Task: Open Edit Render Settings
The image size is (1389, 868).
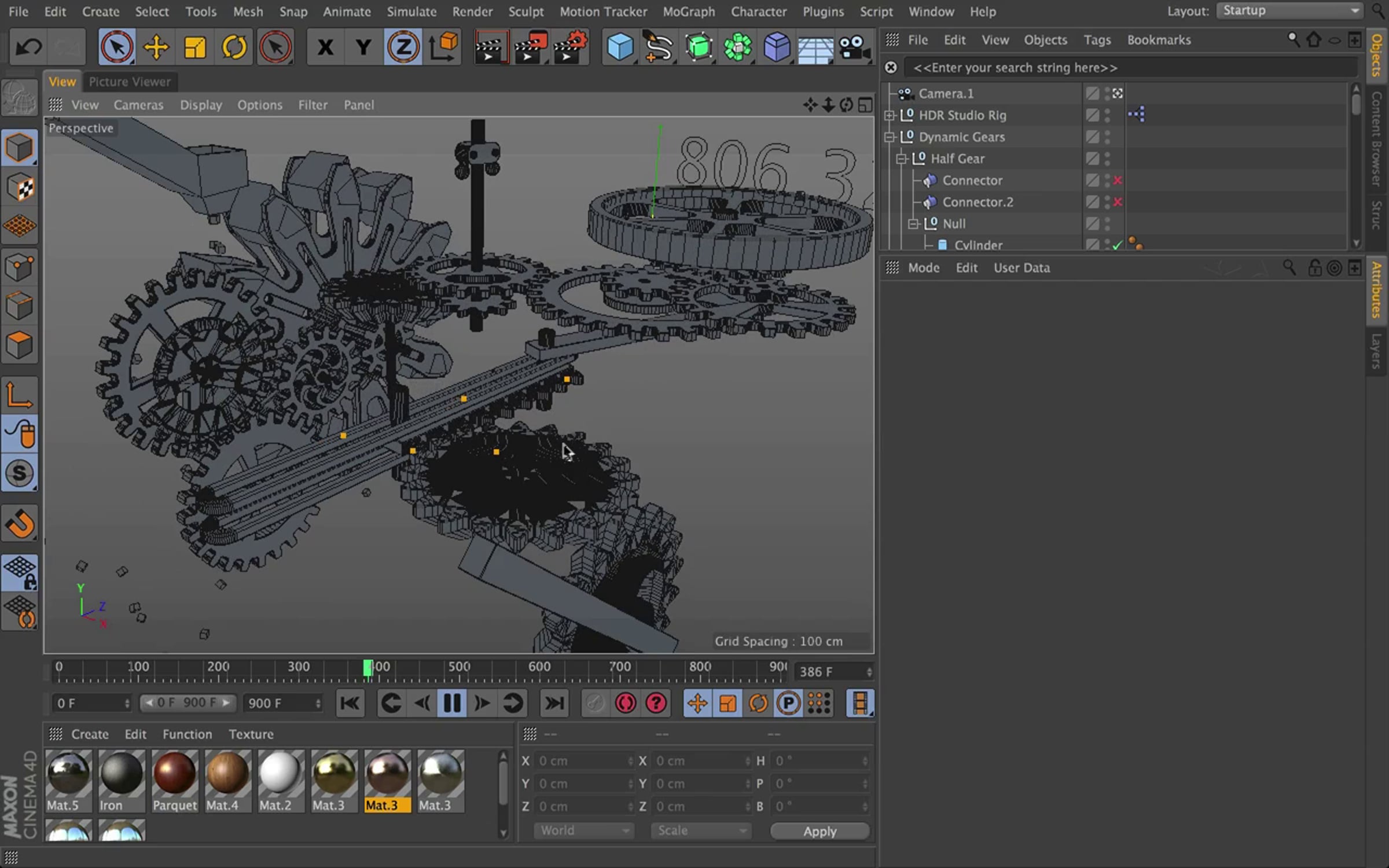Action: pos(571,46)
